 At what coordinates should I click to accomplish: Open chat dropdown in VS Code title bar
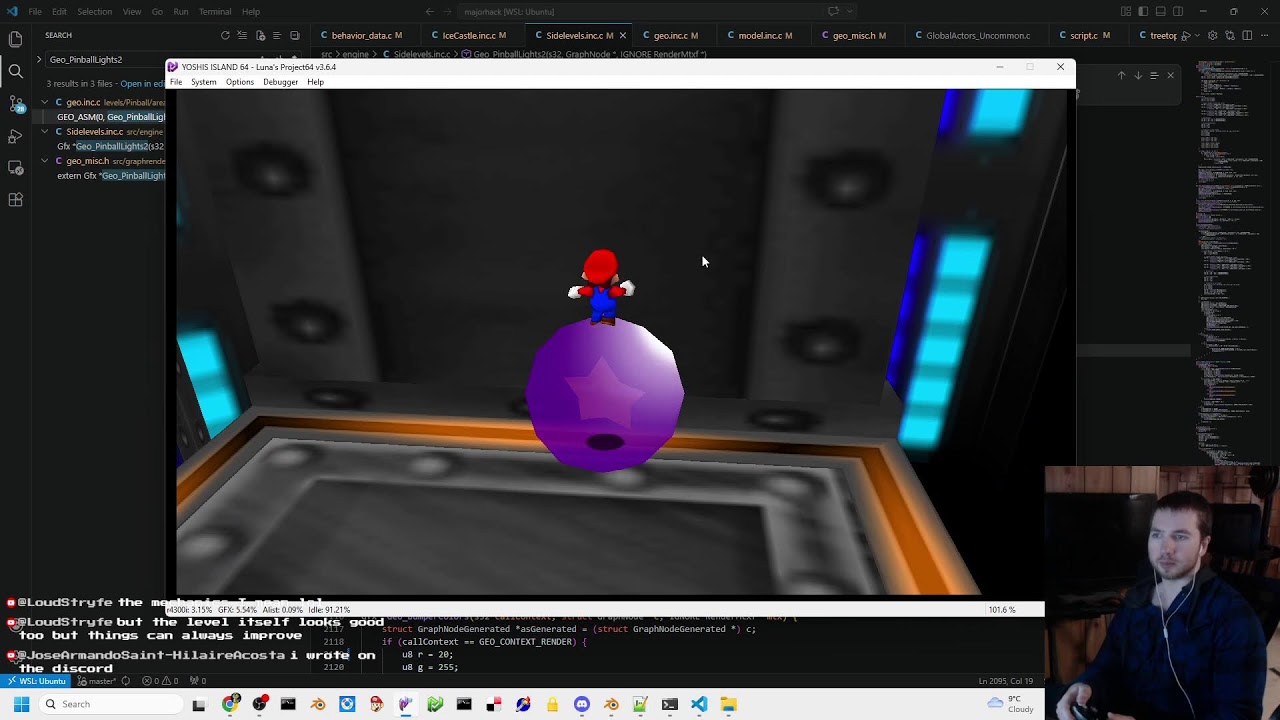(849, 12)
